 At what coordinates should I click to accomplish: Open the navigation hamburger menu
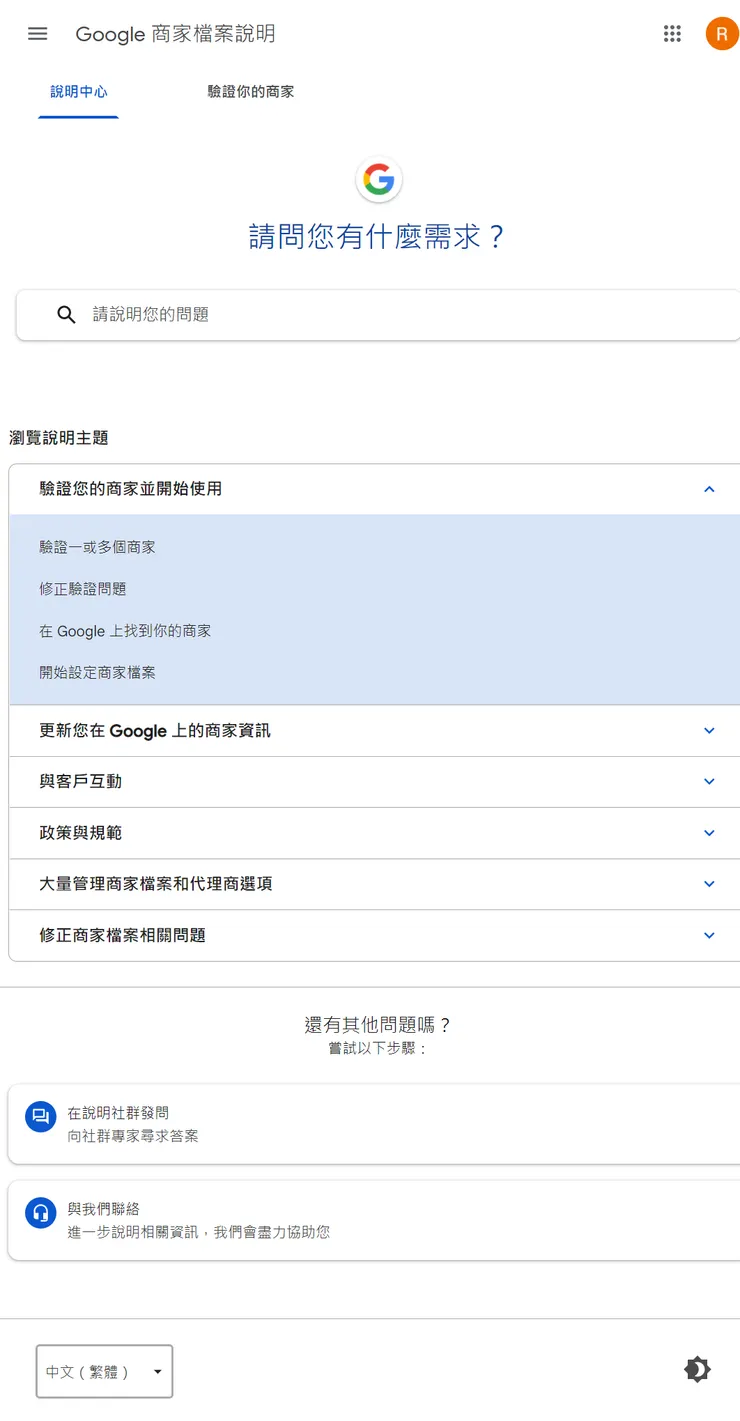(x=37, y=33)
